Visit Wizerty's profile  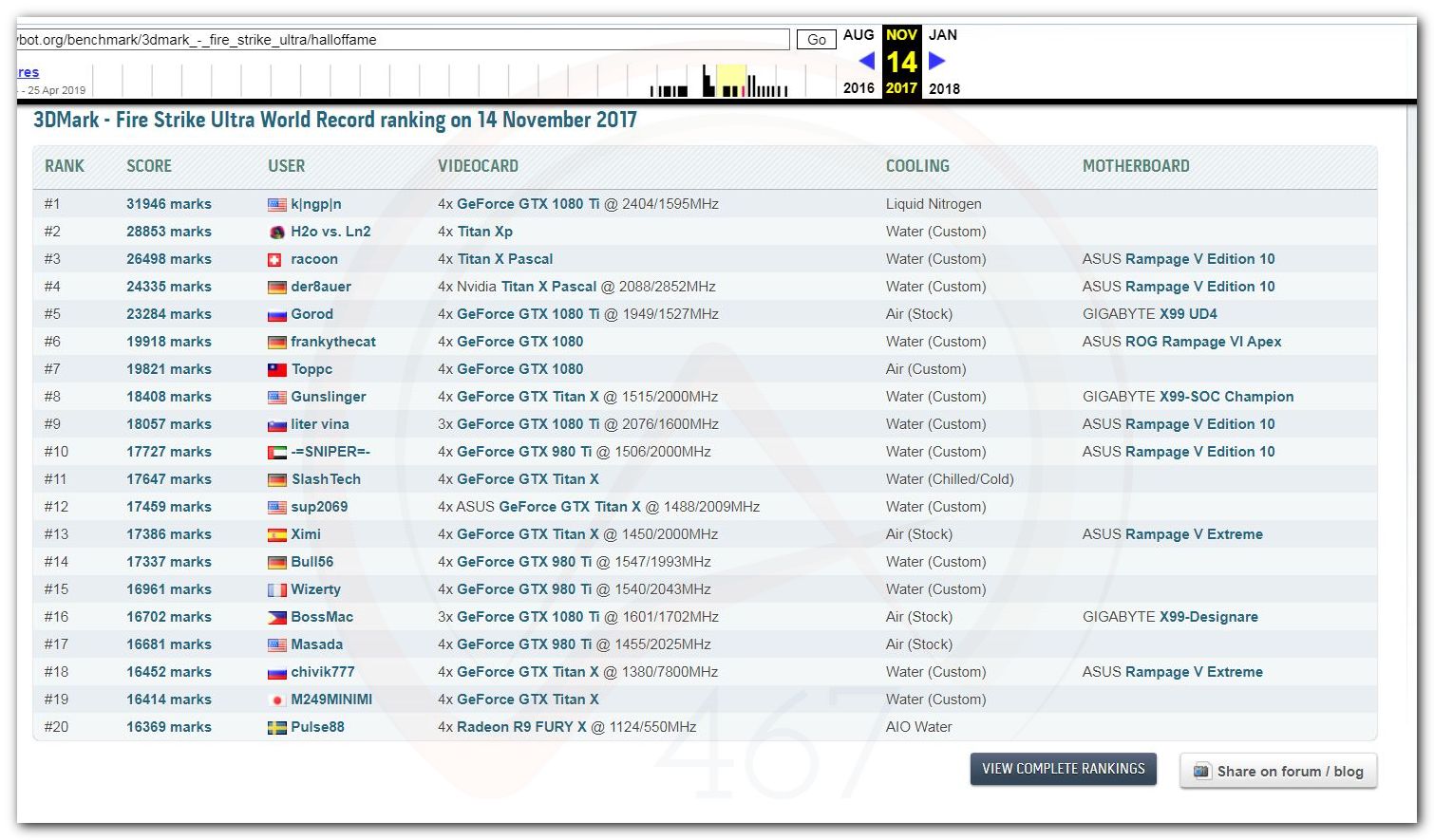[x=315, y=589]
